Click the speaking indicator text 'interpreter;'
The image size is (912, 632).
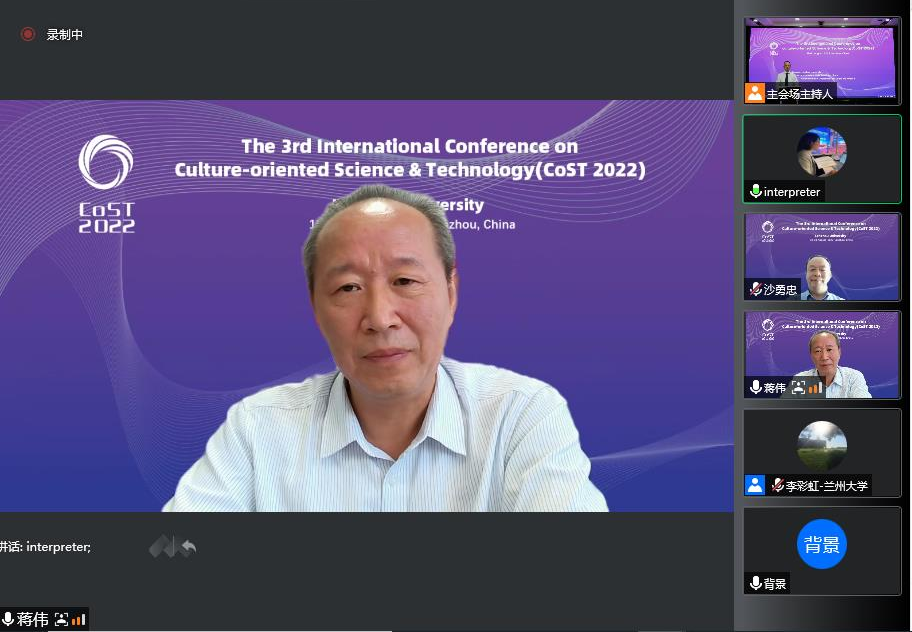(x=58, y=547)
